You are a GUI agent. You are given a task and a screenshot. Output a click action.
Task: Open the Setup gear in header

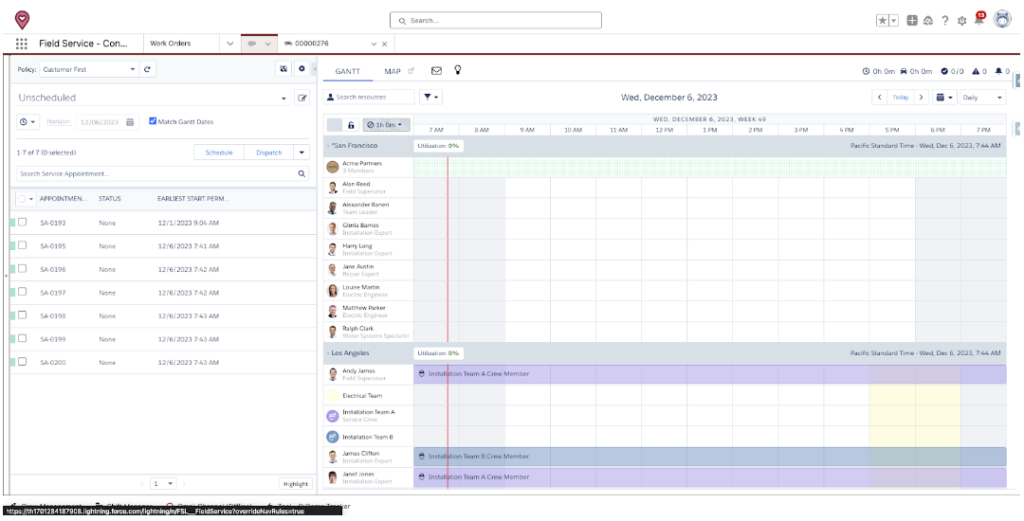[961, 21]
